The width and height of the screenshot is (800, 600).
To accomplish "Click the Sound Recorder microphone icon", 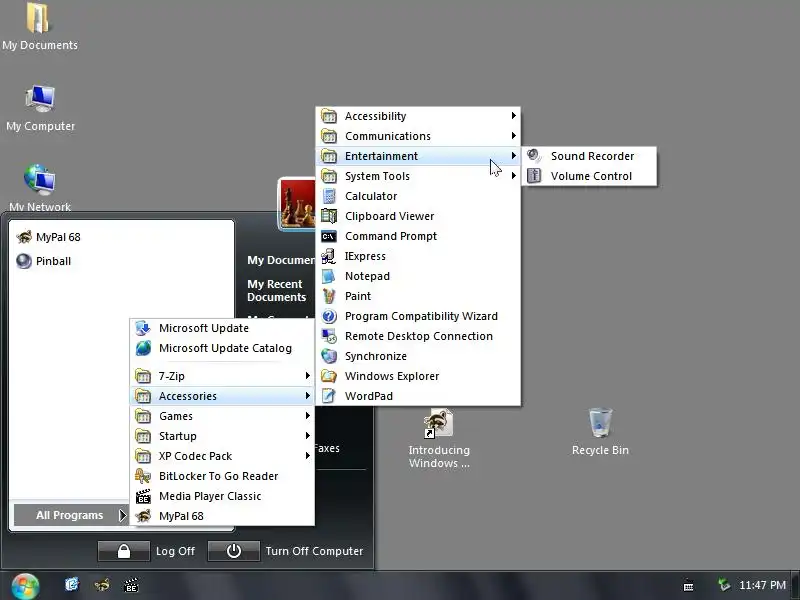I will pos(534,156).
